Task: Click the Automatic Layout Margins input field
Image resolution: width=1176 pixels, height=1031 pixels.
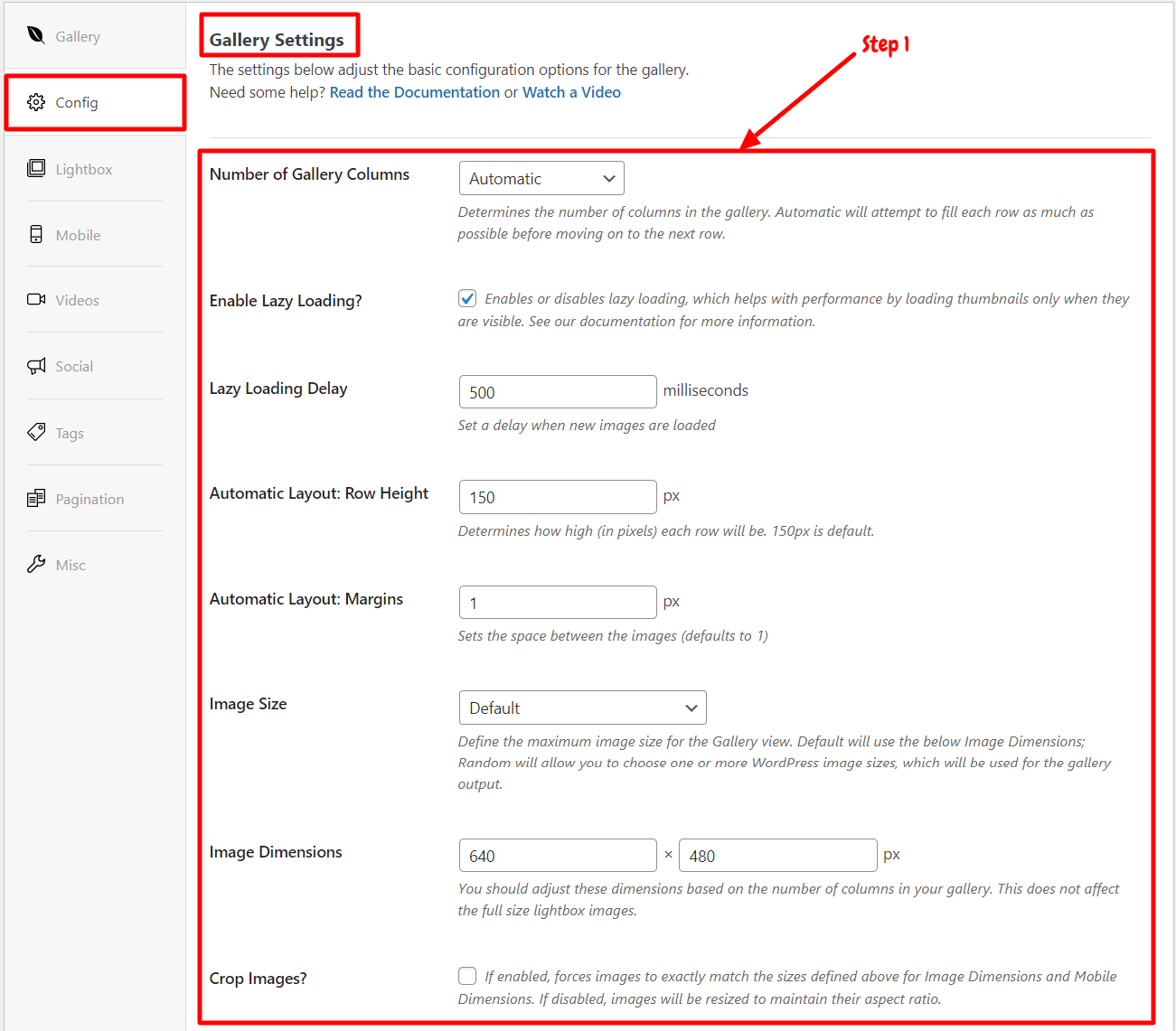Action: coord(558,603)
